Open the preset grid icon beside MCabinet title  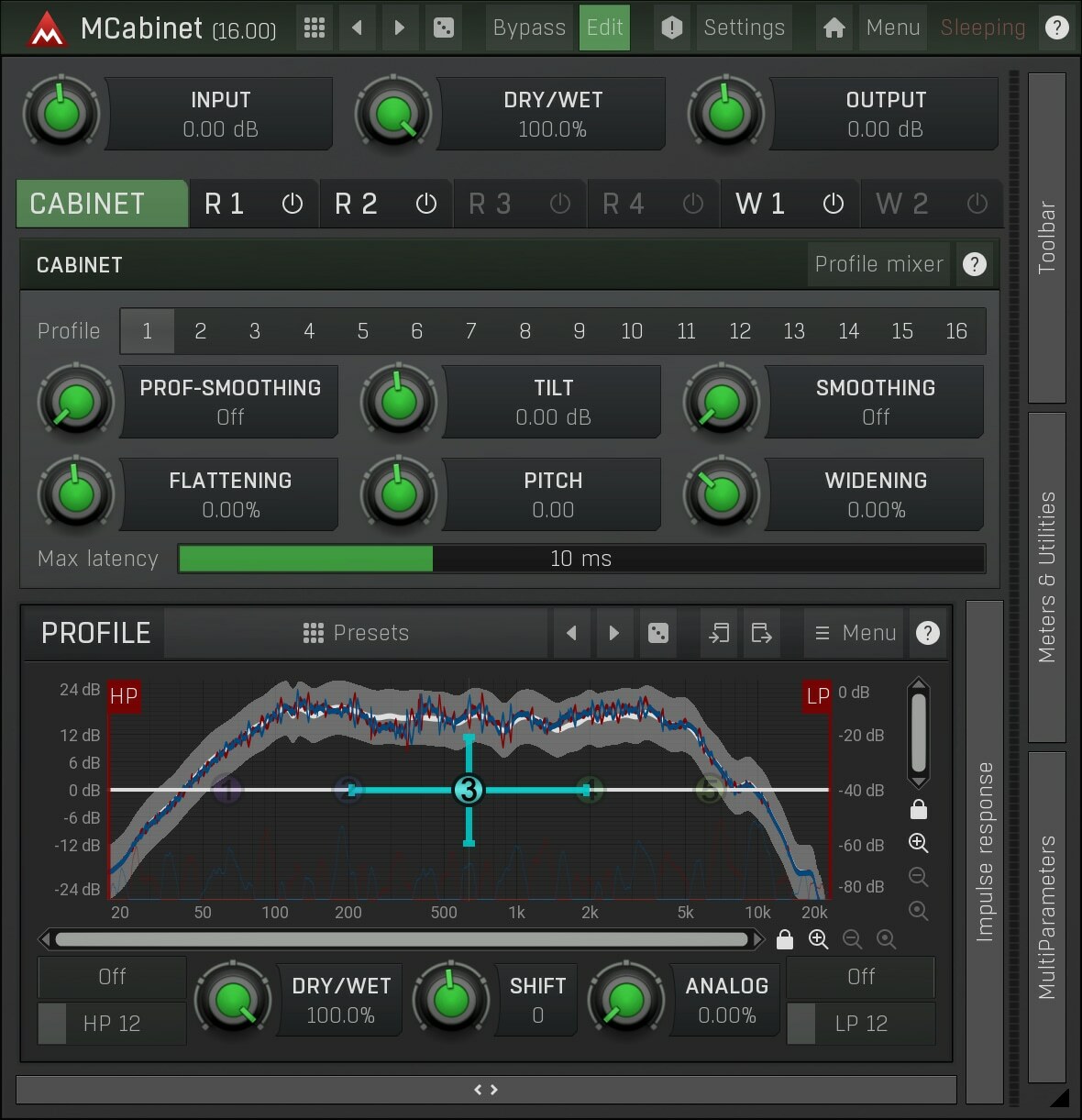(x=314, y=28)
